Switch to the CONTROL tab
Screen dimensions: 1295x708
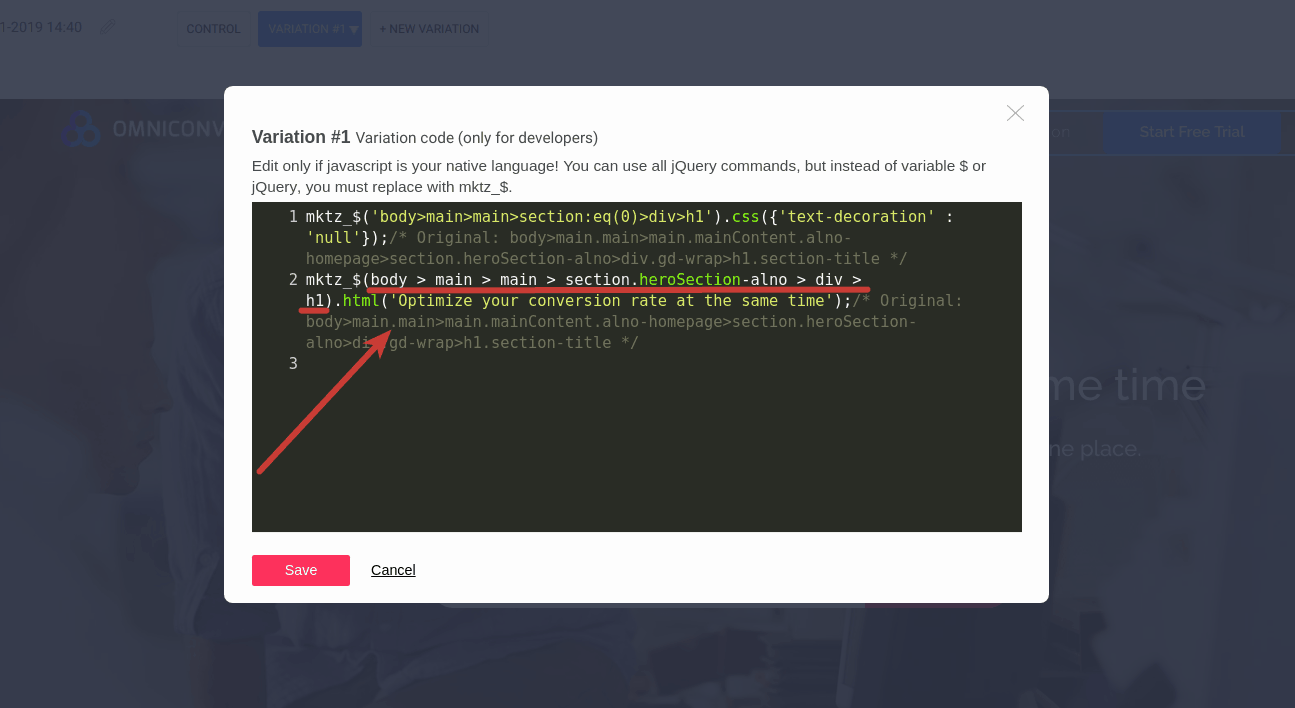pos(213,29)
